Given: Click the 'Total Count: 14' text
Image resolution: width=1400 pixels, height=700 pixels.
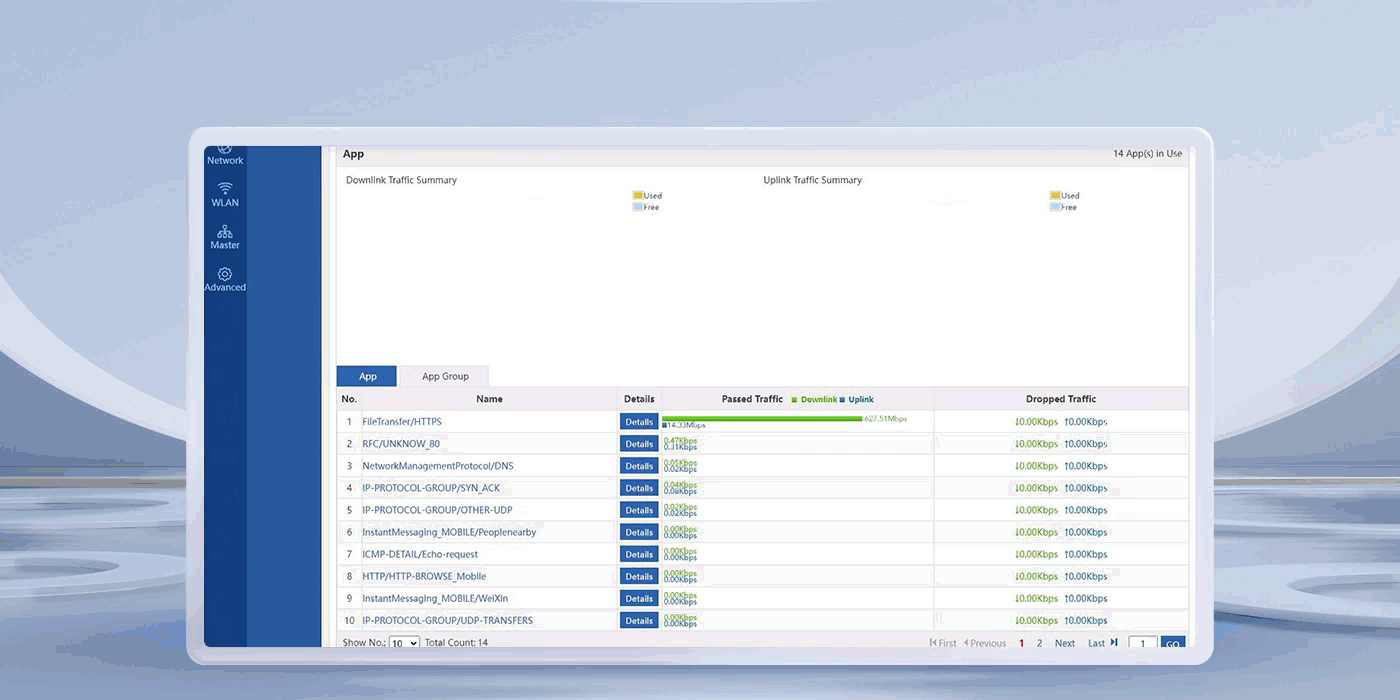Looking at the screenshot, I should coord(456,643).
